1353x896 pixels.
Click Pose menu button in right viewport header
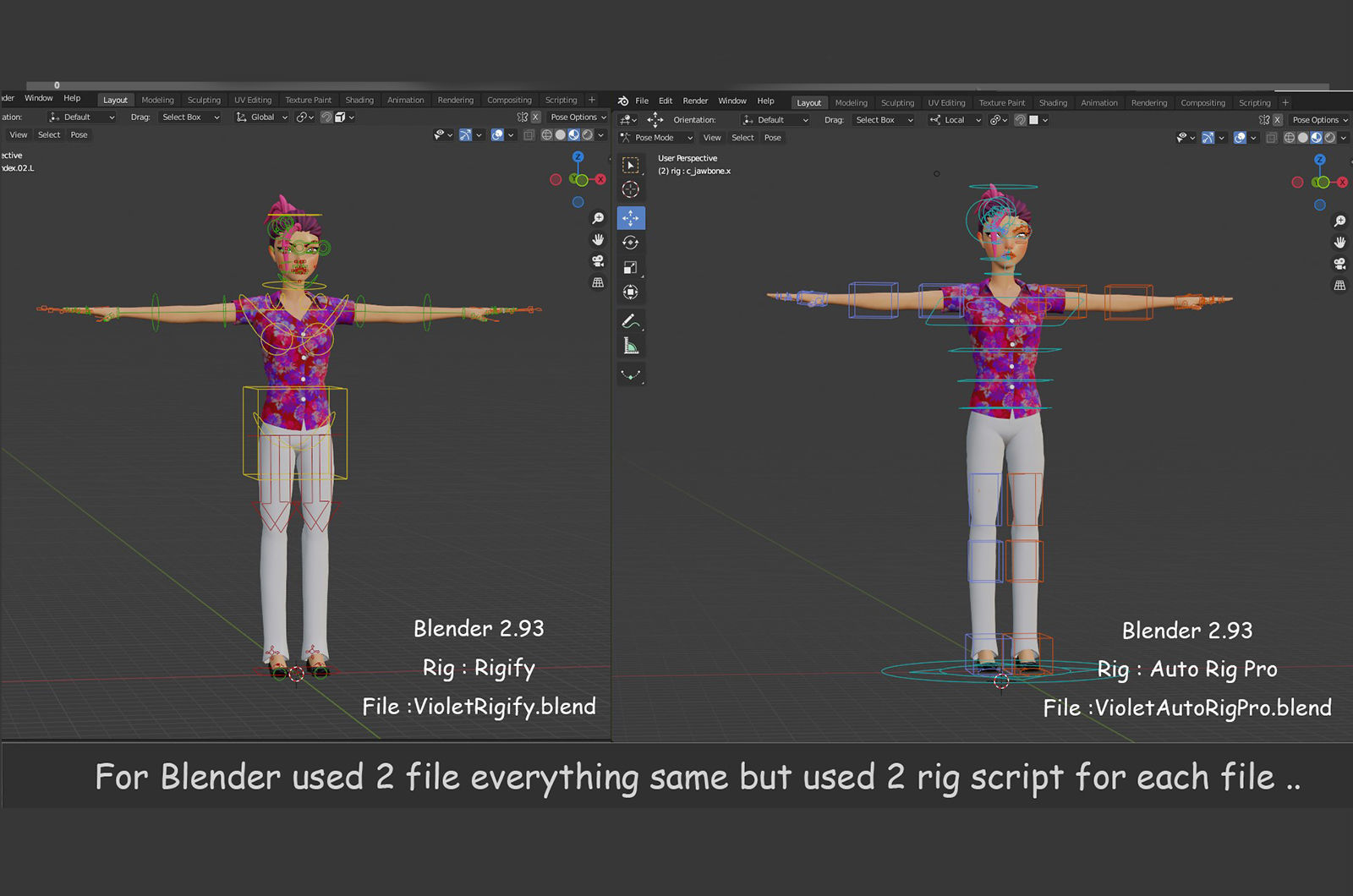pyautogui.click(x=773, y=138)
